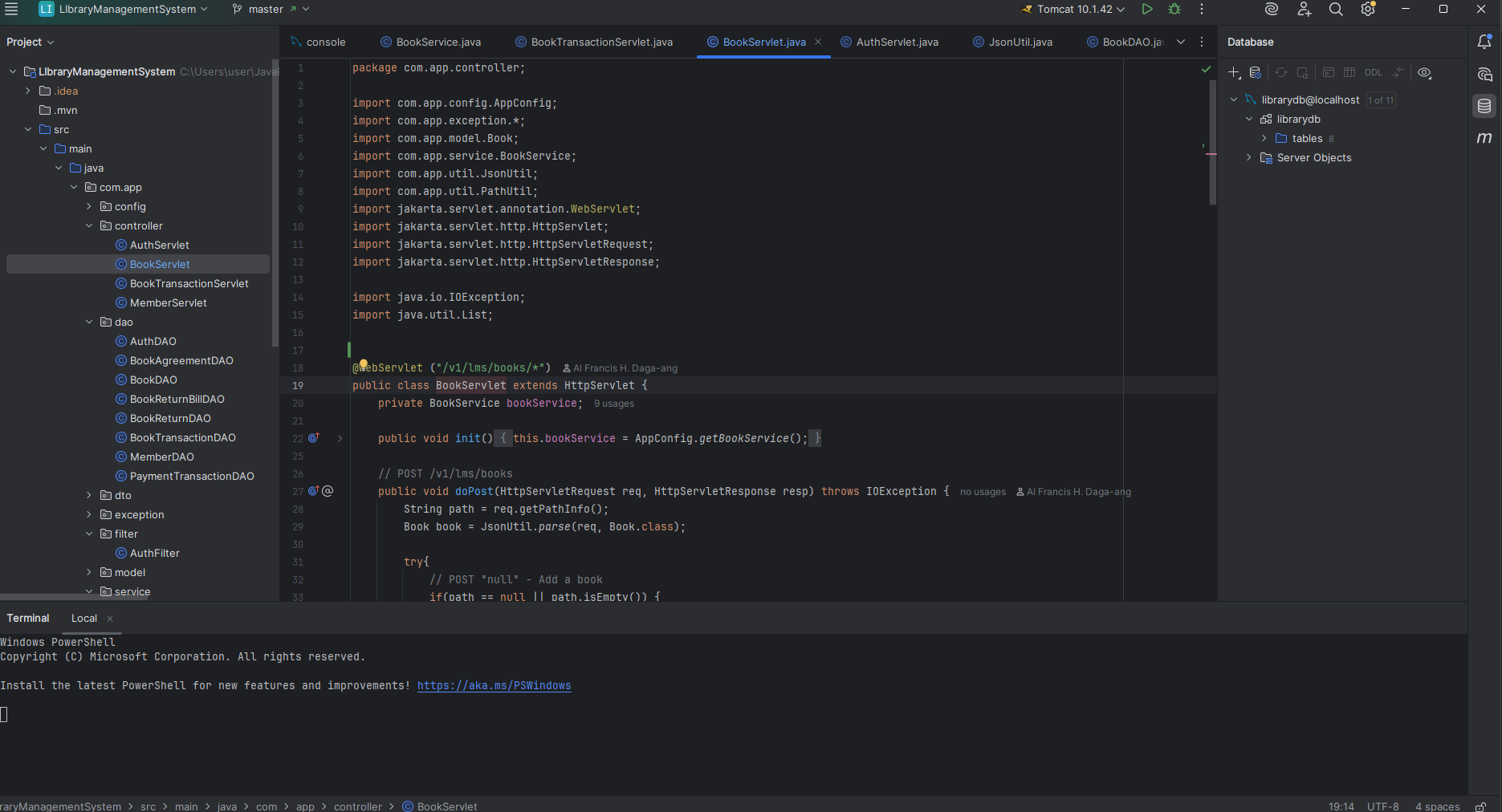This screenshot has width=1502, height=812.
Task: Open the Notifications bell panel
Action: pyautogui.click(x=1484, y=42)
